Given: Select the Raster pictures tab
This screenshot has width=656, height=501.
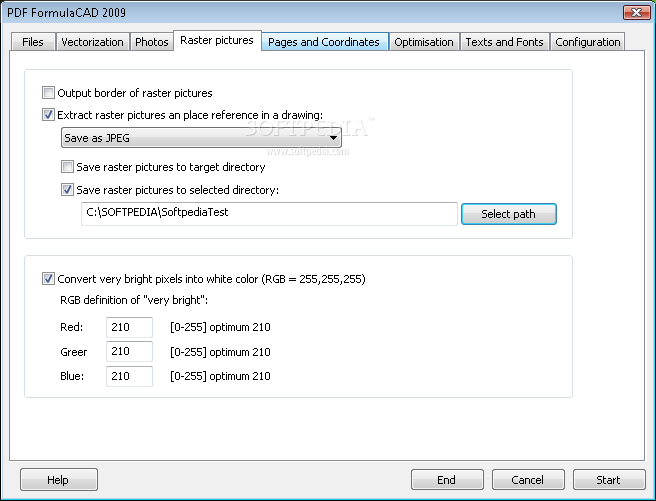Looking at the screenshot, I should (217, 41).
